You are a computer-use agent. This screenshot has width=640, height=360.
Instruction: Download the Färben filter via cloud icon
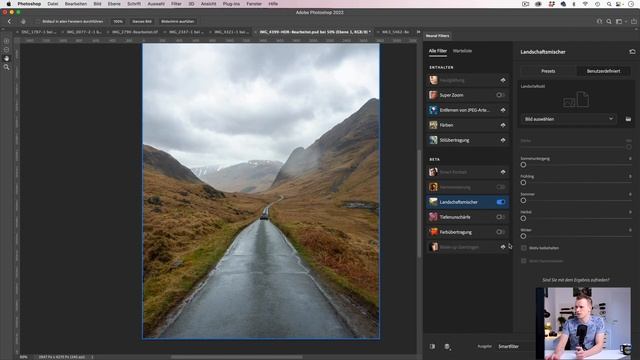[503, 125]
